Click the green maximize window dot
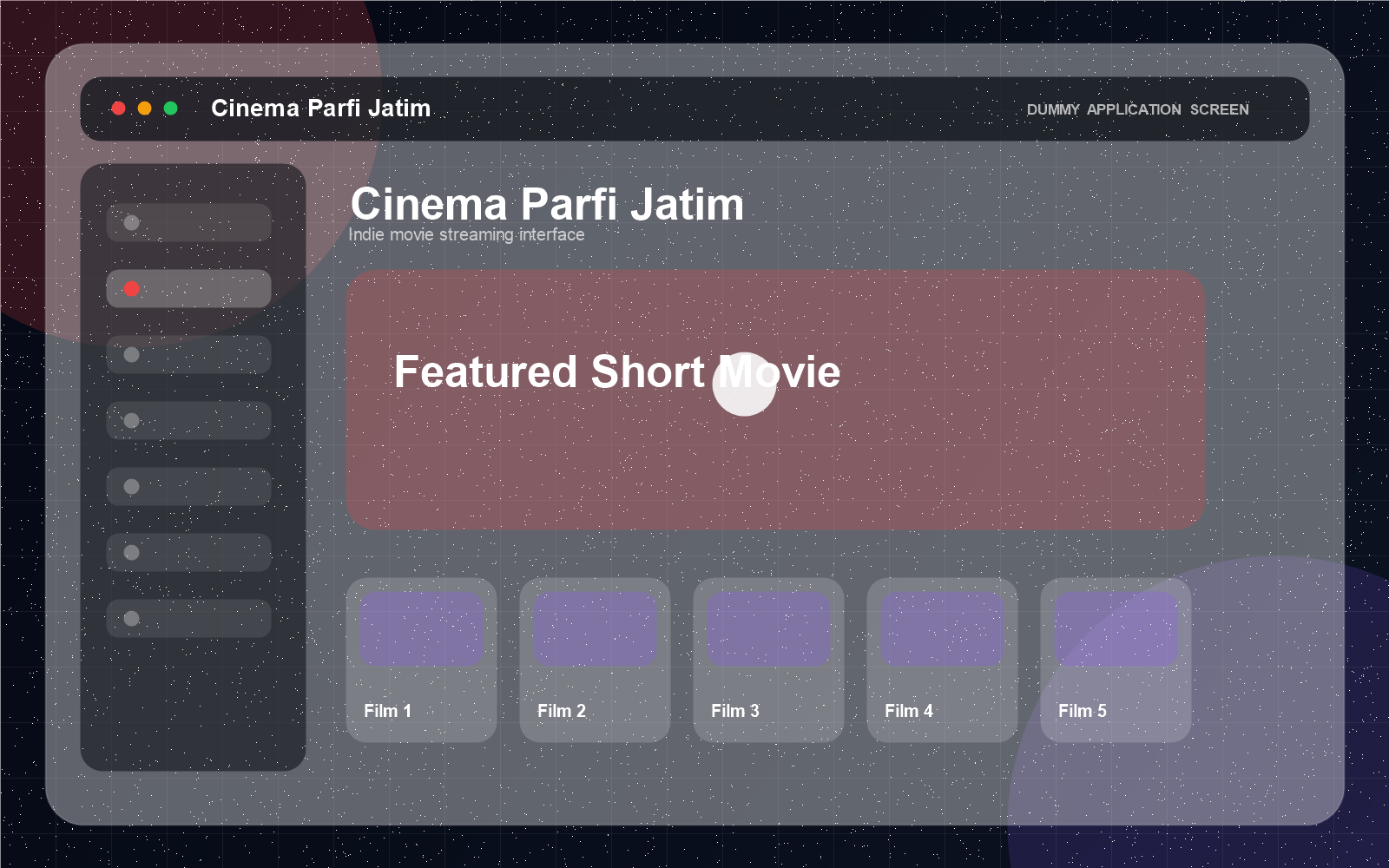 pyautogui.click(x=171, y=108)
